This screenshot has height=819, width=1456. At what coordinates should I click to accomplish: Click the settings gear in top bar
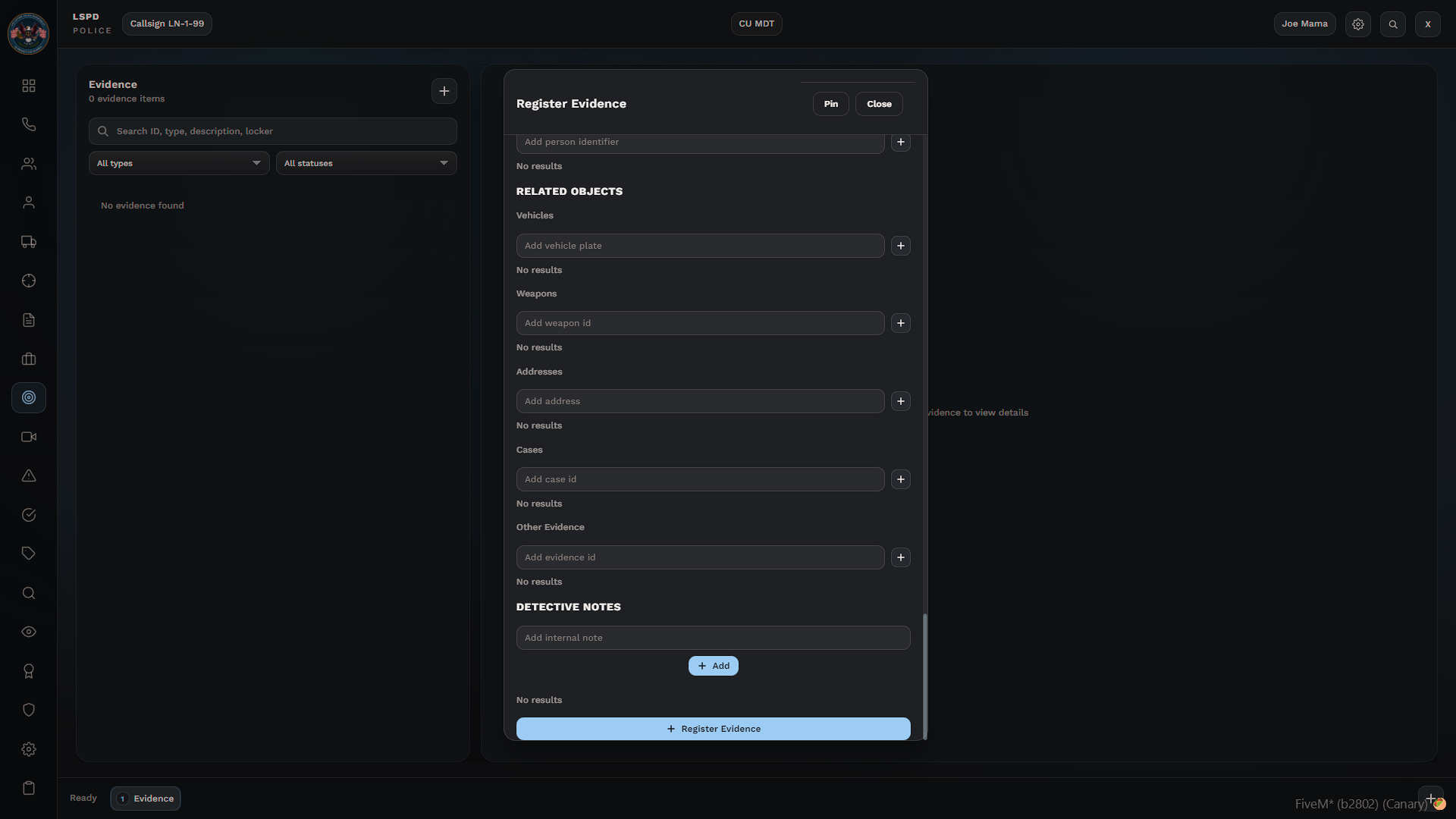(1357, 24)
